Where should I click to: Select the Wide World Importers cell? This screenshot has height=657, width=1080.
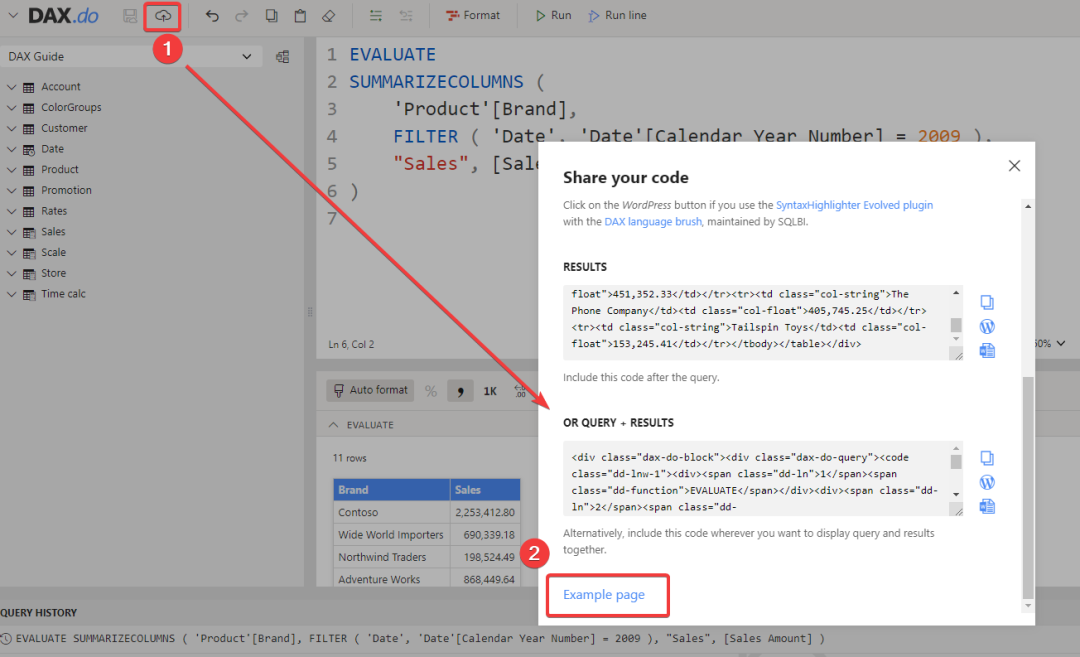pyautogui.click(x=392, y=534)
